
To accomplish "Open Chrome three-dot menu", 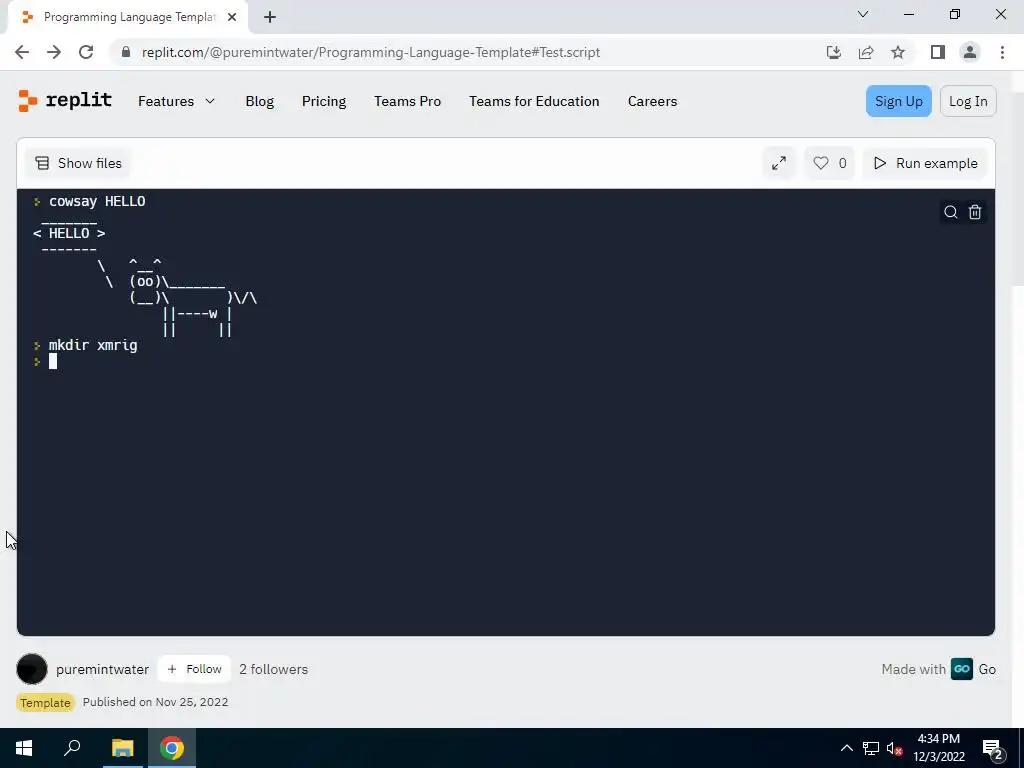I will [x=1002, y=52].
